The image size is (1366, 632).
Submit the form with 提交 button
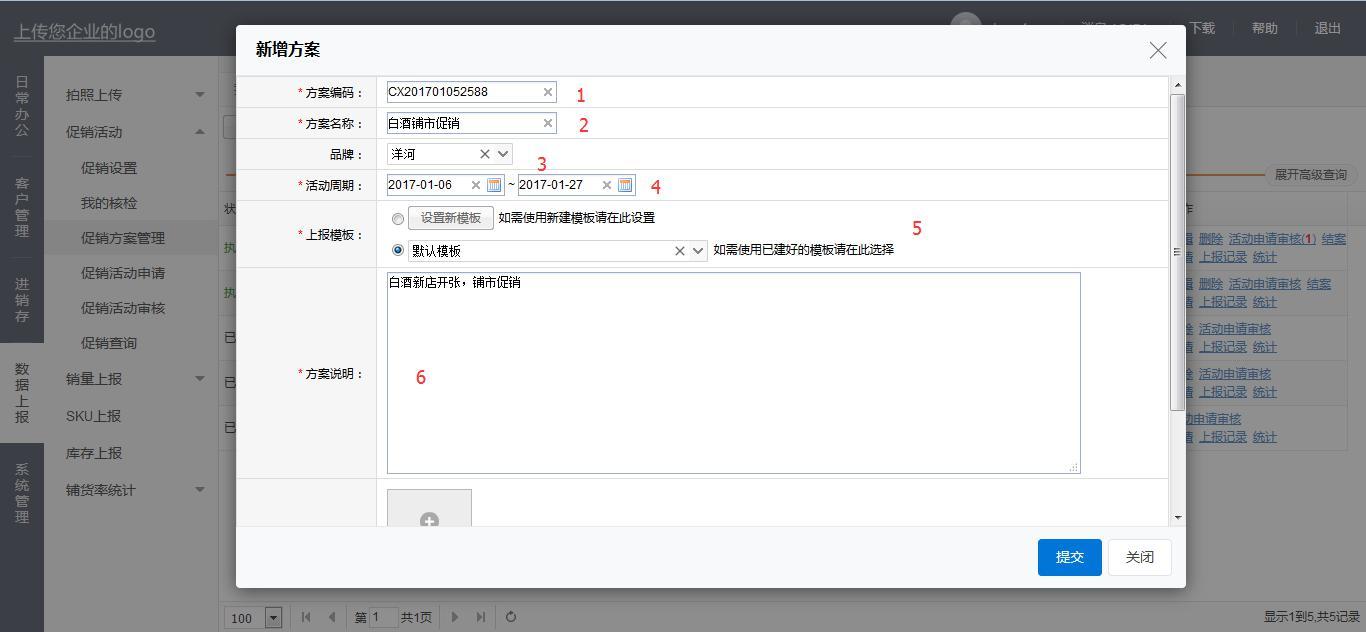(1069, 557)
